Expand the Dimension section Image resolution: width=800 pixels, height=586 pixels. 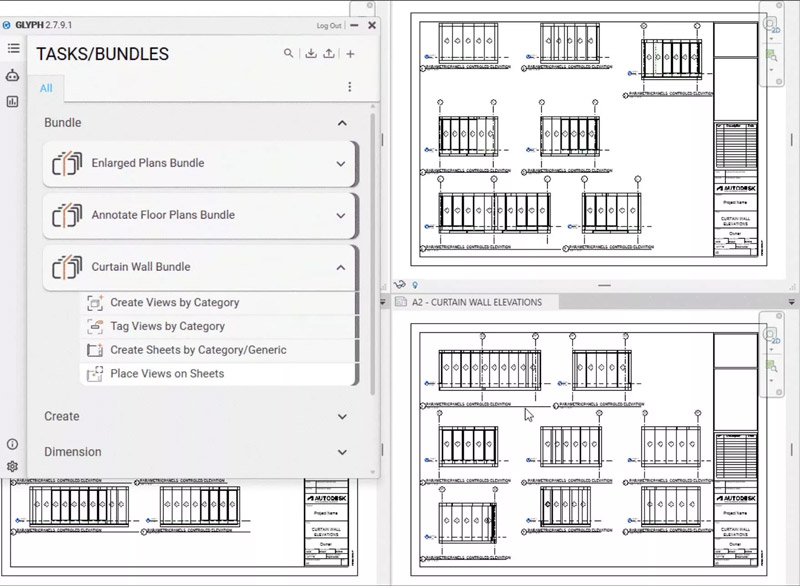342,452
